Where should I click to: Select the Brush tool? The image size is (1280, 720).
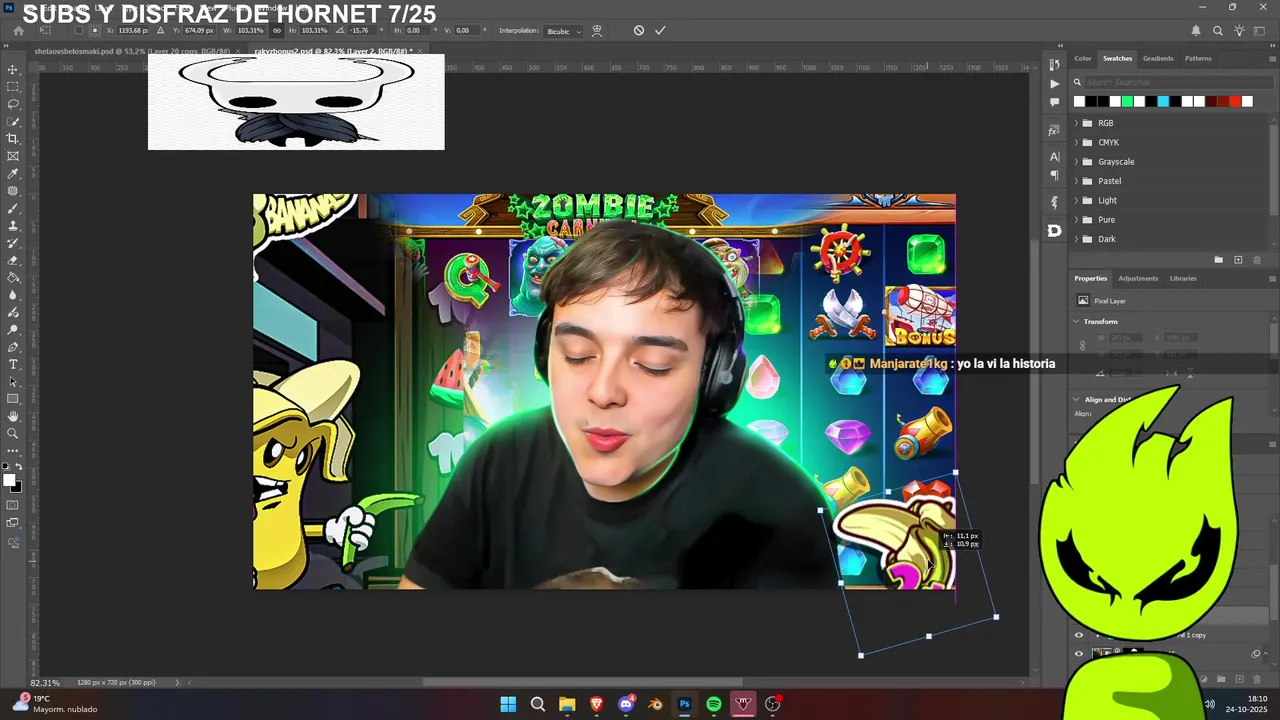click(x=13, y=208)
